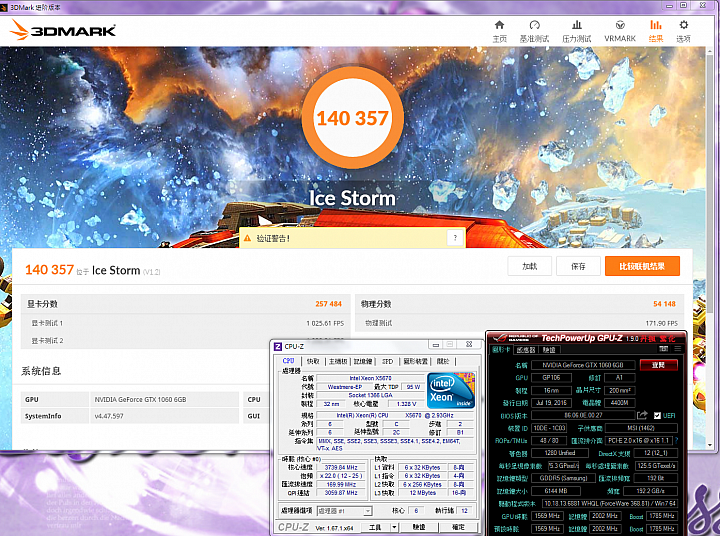The width and height of the screenshot is (720, 536).
Task: Click the Westmere-EP code name field
Action: (344, 387)
